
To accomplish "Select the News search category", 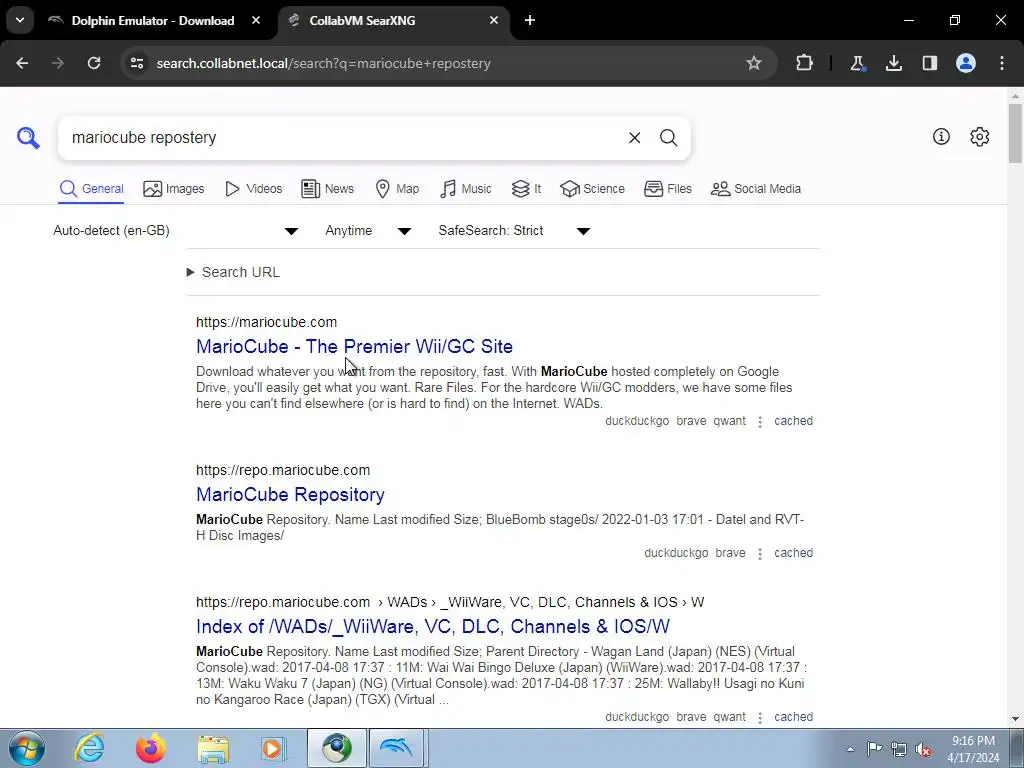I will click(327, 189).
